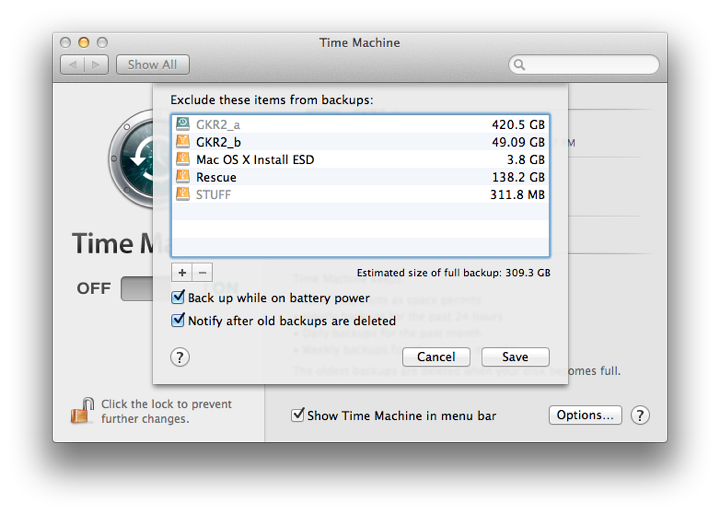The image size is (720, 515).
Task: Click the magnifying glass search icon
Action: [x=519, y=65]
